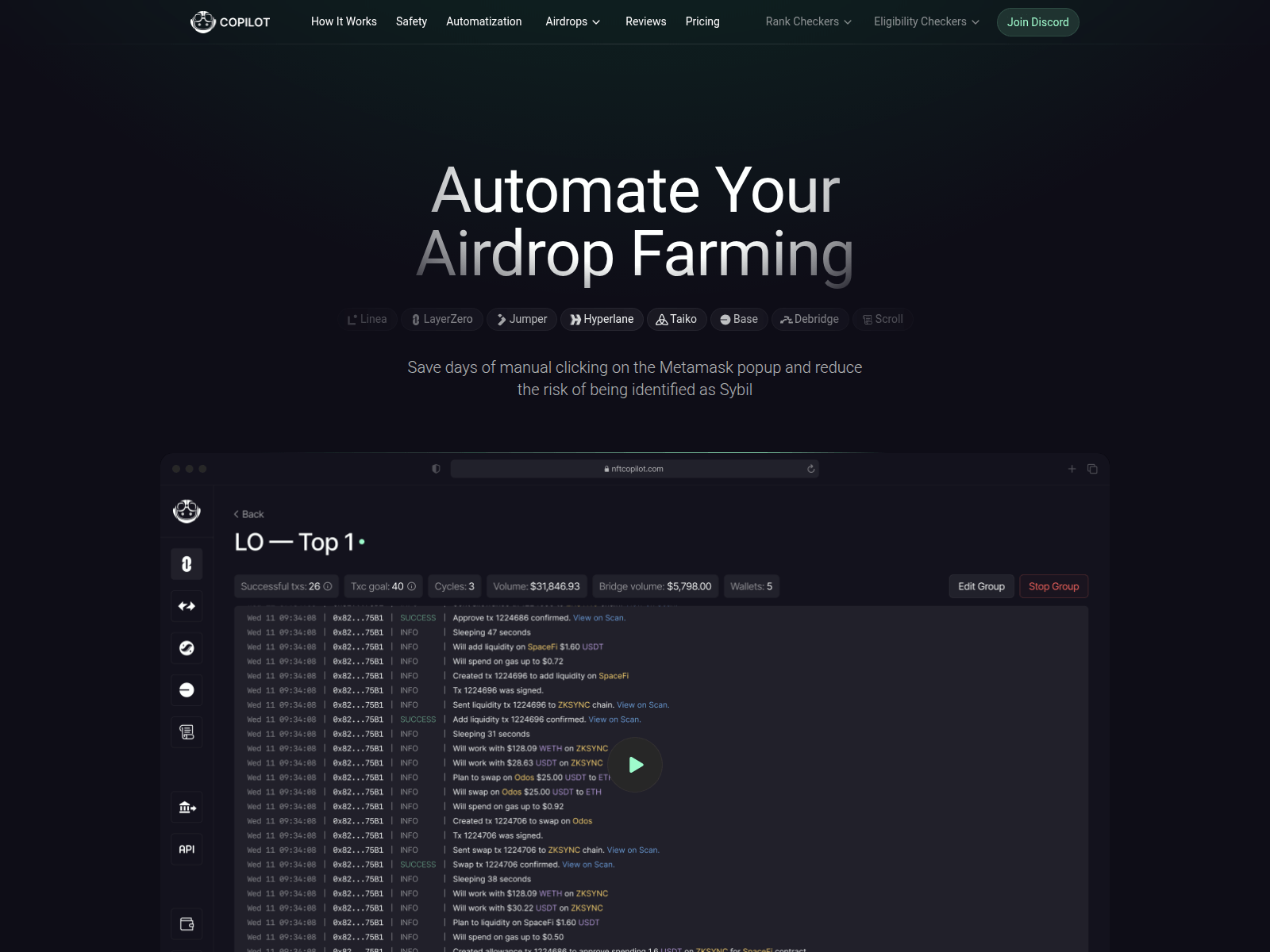The height and width of the screenshot is (952, 1270).
Task: Select the Linea airdrop chip
Action: pos(368,319)
